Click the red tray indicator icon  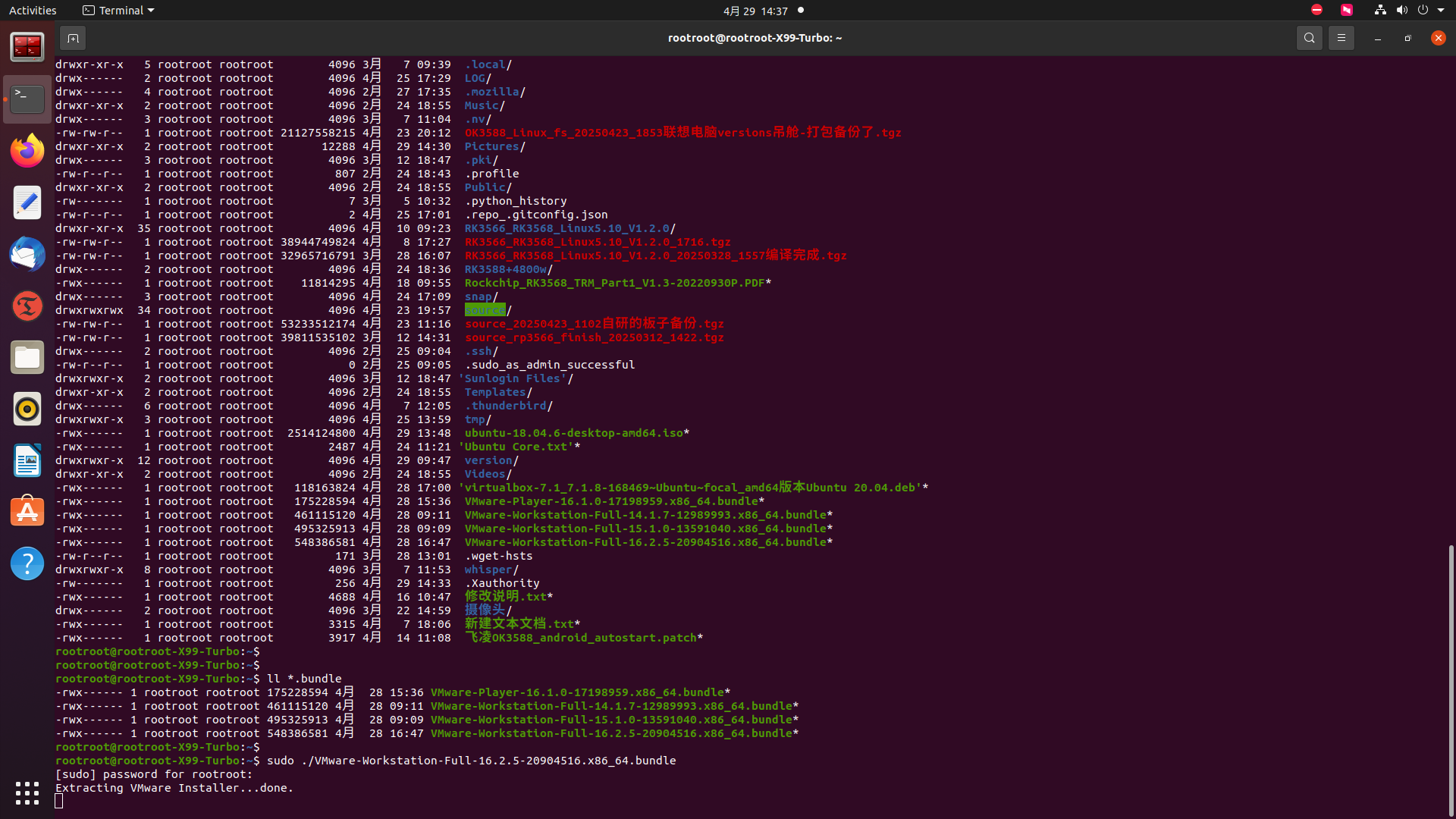[x=1316, y=11]
